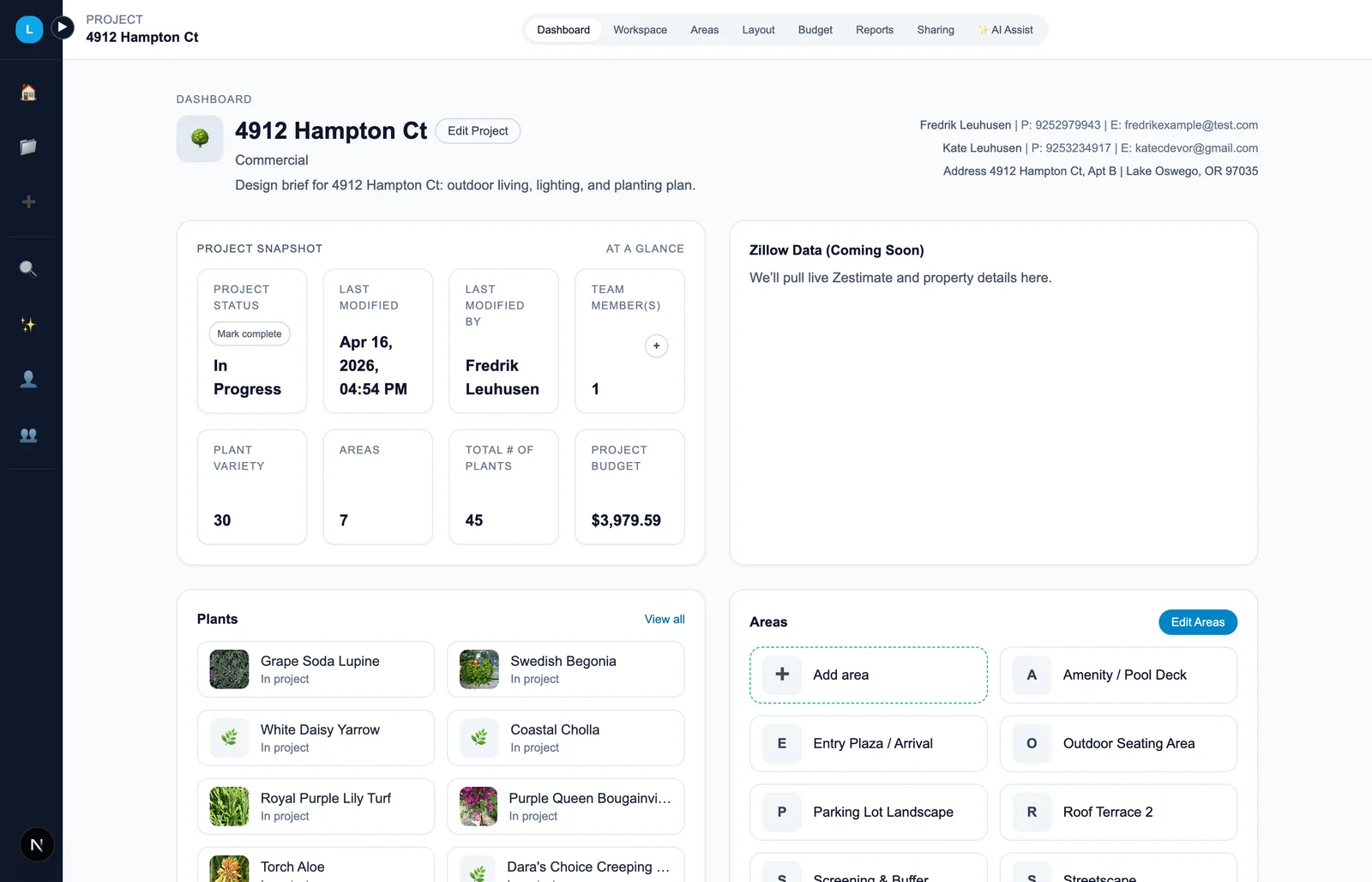Click the Edit Areas button
Image resolution: width=1372 pixels, height=882 pixels.
[1198, 622]
